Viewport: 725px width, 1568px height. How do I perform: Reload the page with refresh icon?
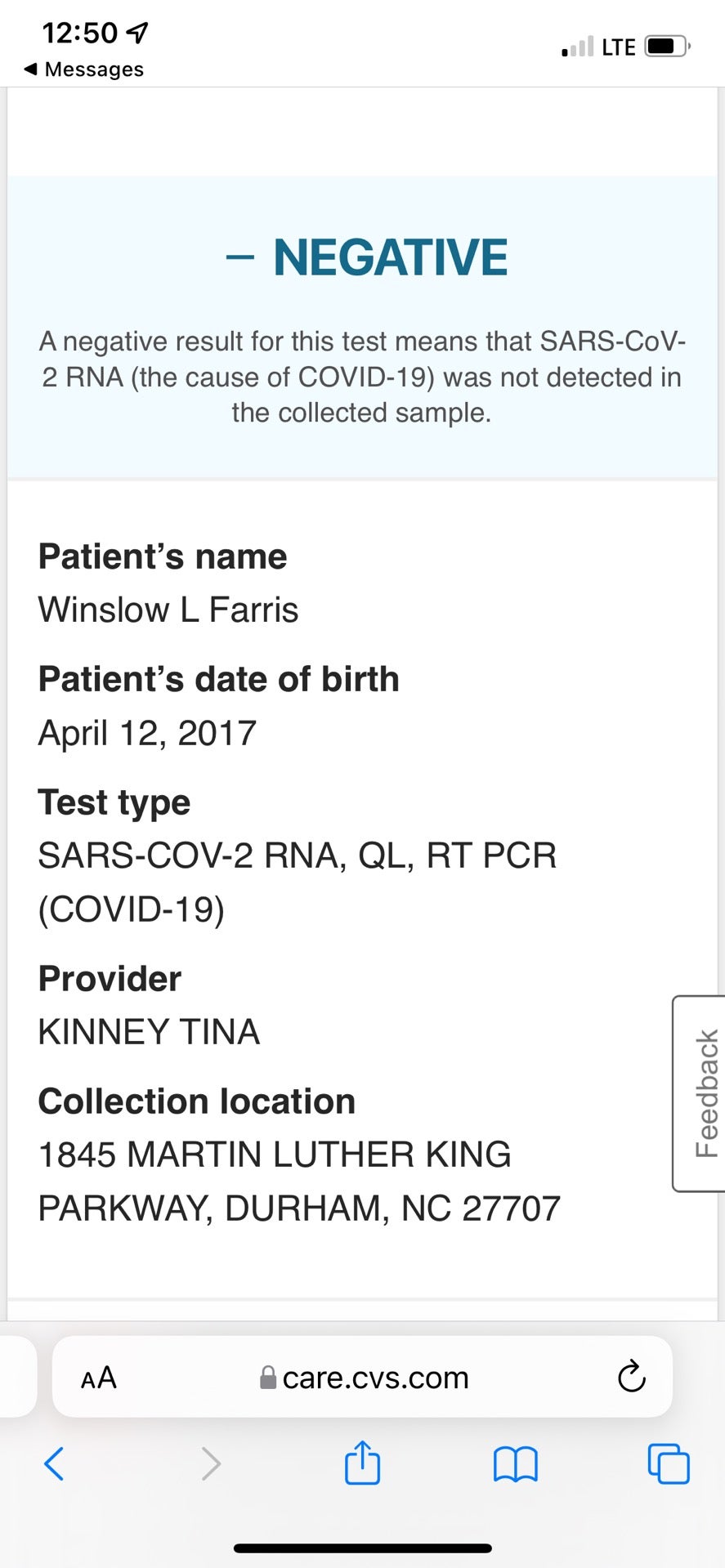coord(631,1377)
